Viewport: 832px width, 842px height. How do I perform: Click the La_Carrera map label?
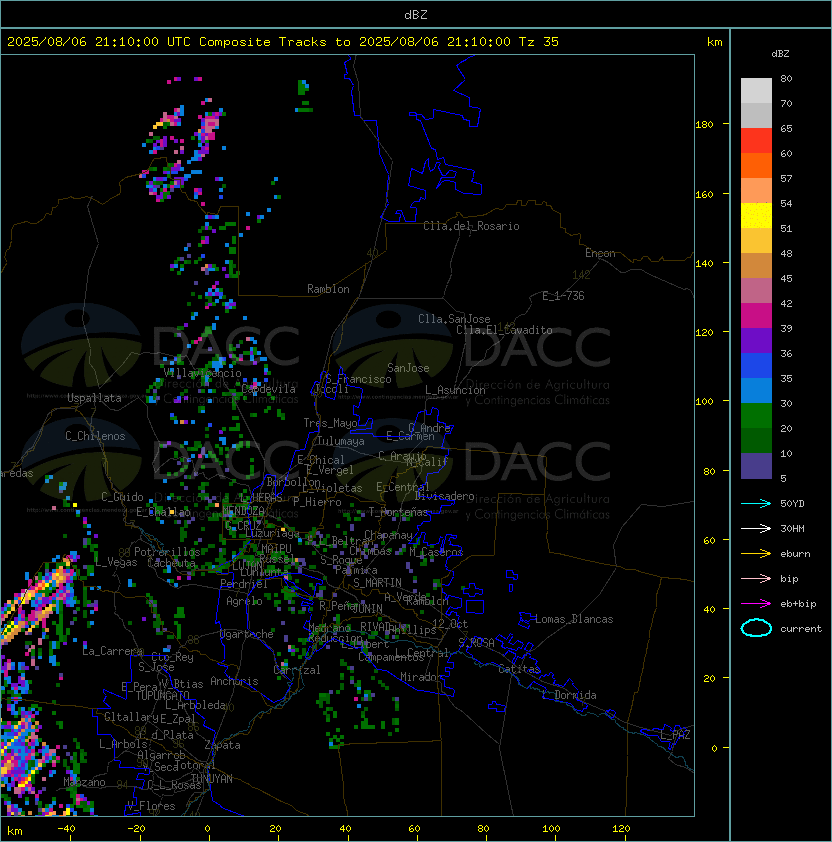[113, 651]
